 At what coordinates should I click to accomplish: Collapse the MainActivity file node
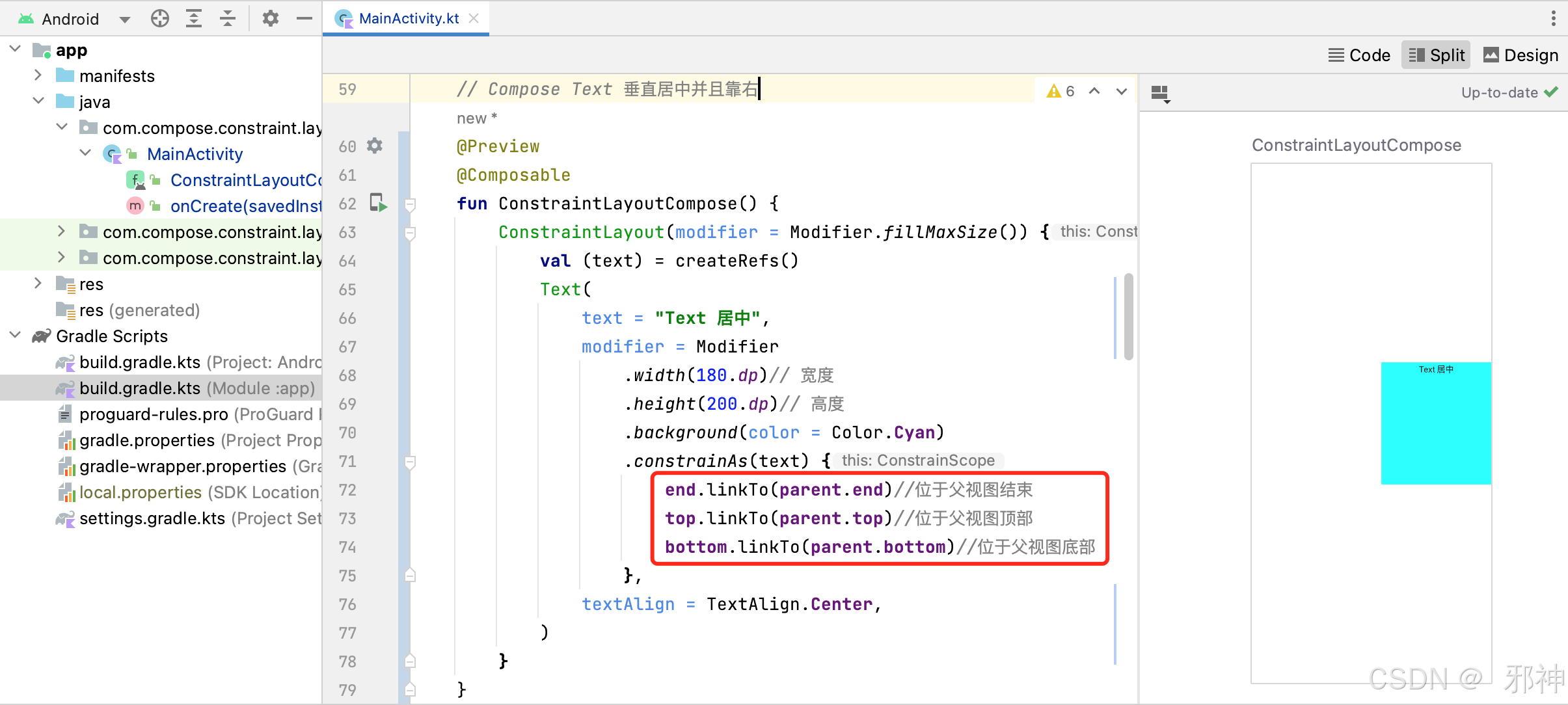85,153
